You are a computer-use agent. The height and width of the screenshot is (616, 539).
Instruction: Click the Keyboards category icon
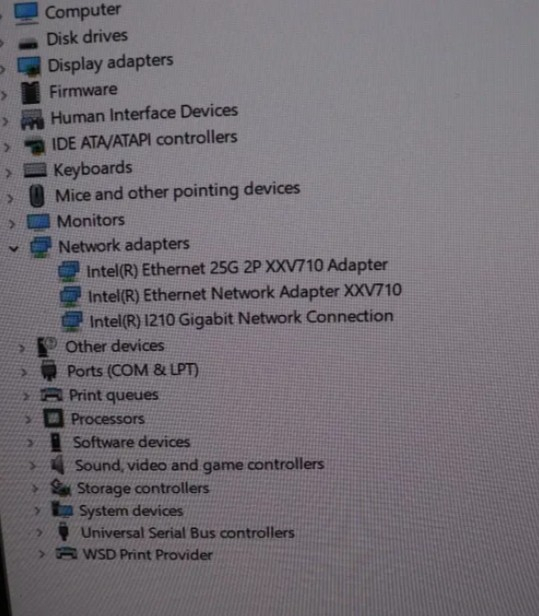tap(35, 170)
